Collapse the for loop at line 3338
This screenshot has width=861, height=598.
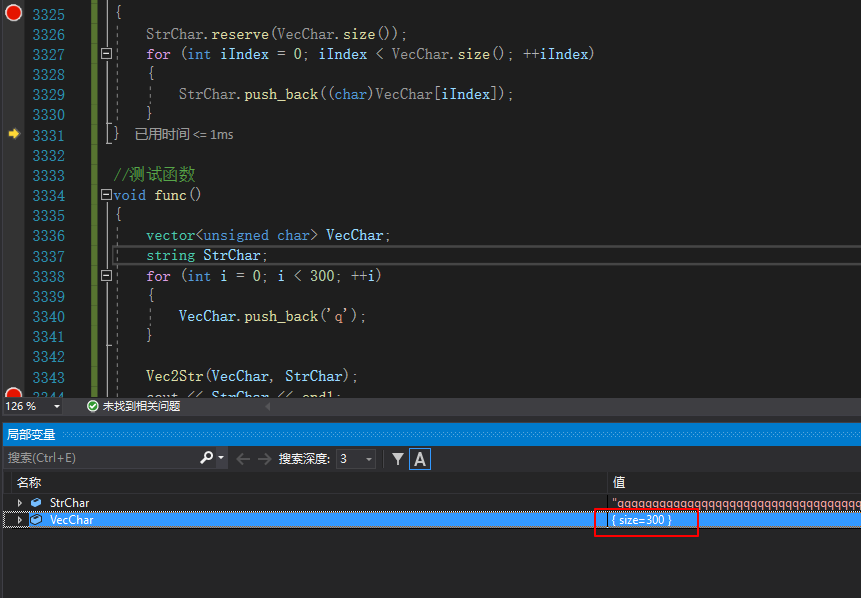click(x=107, y=276)
